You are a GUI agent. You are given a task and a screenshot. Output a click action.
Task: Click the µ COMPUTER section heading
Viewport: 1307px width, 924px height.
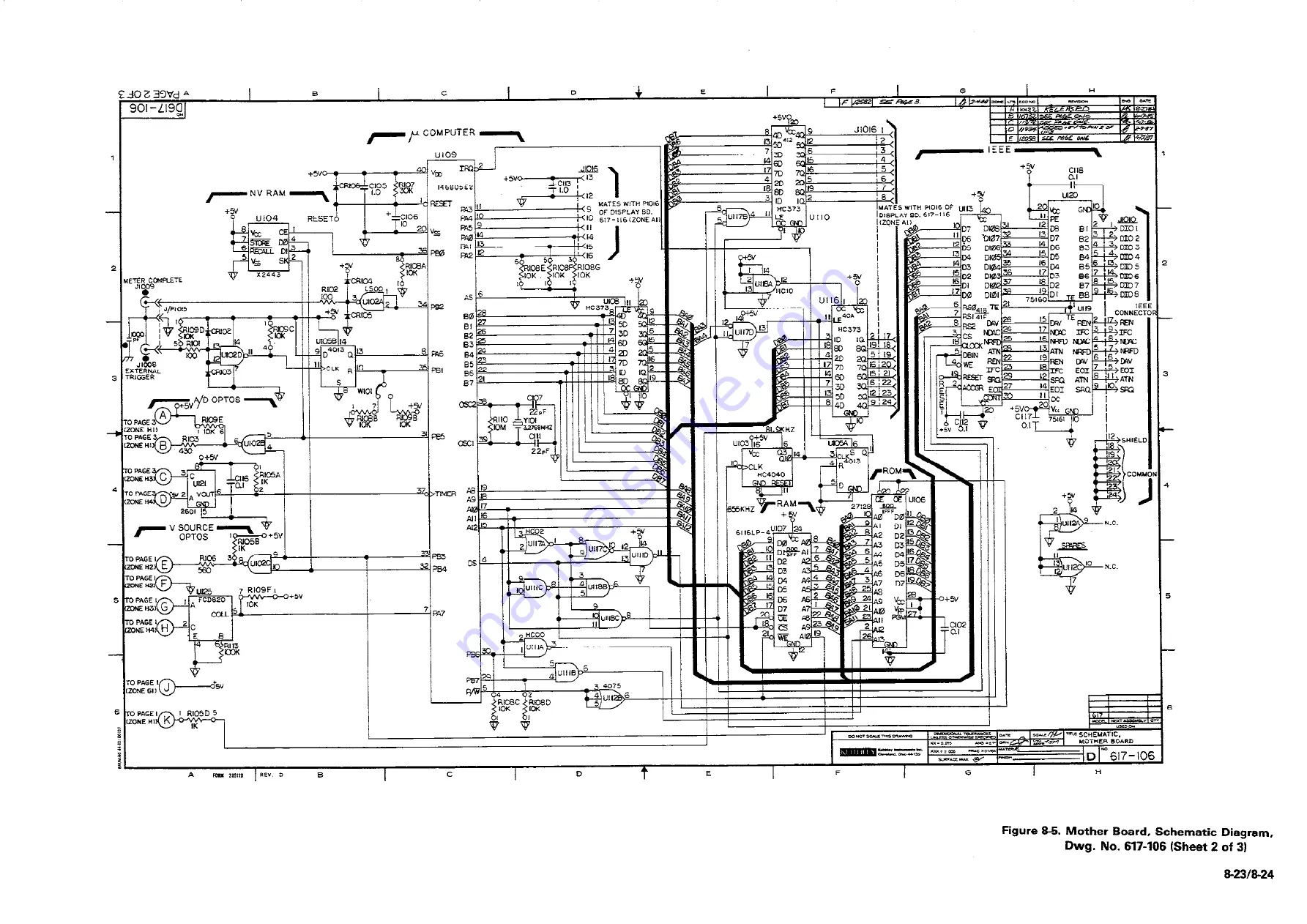point(442,133)
